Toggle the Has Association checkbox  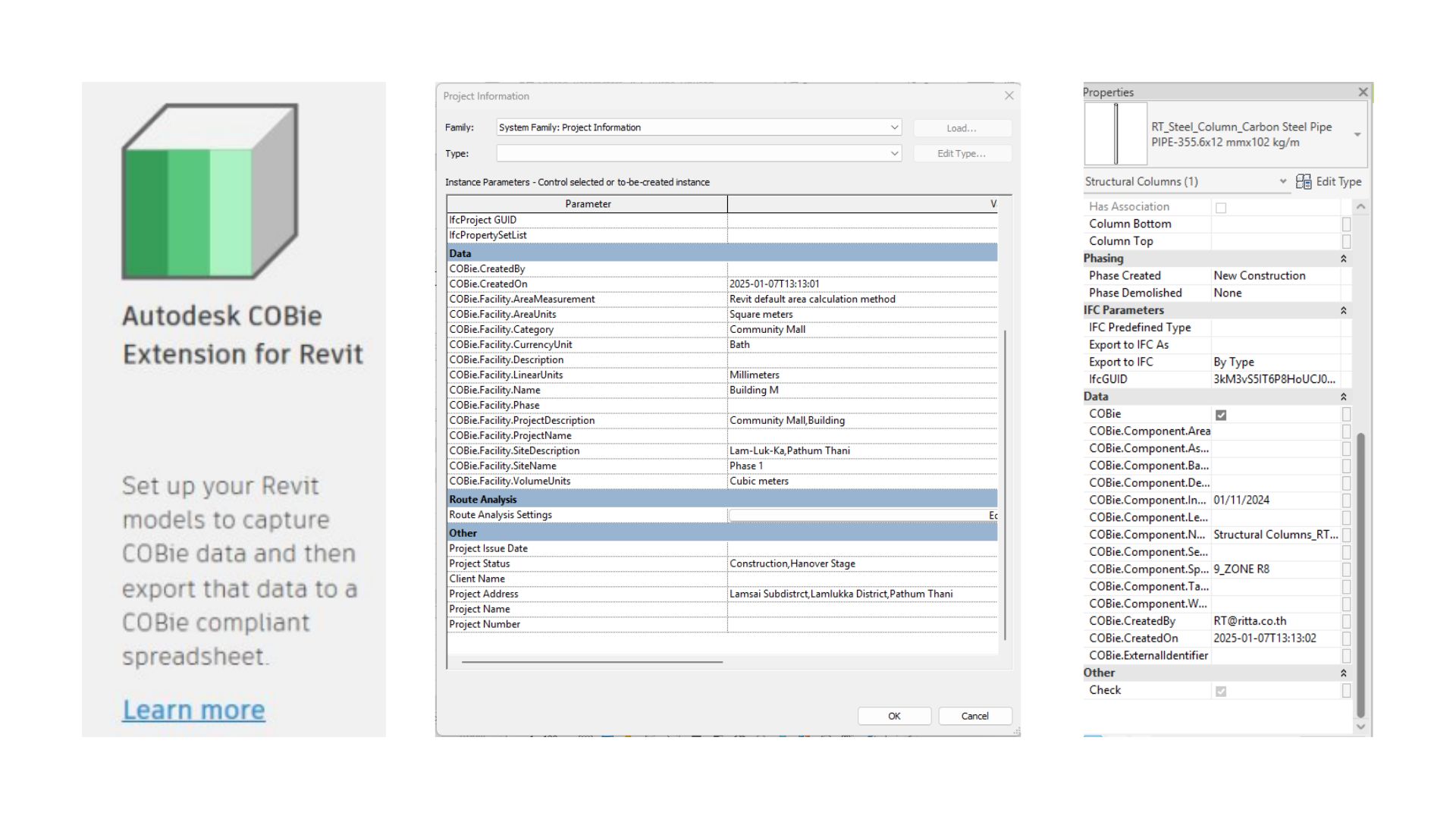1221,207
